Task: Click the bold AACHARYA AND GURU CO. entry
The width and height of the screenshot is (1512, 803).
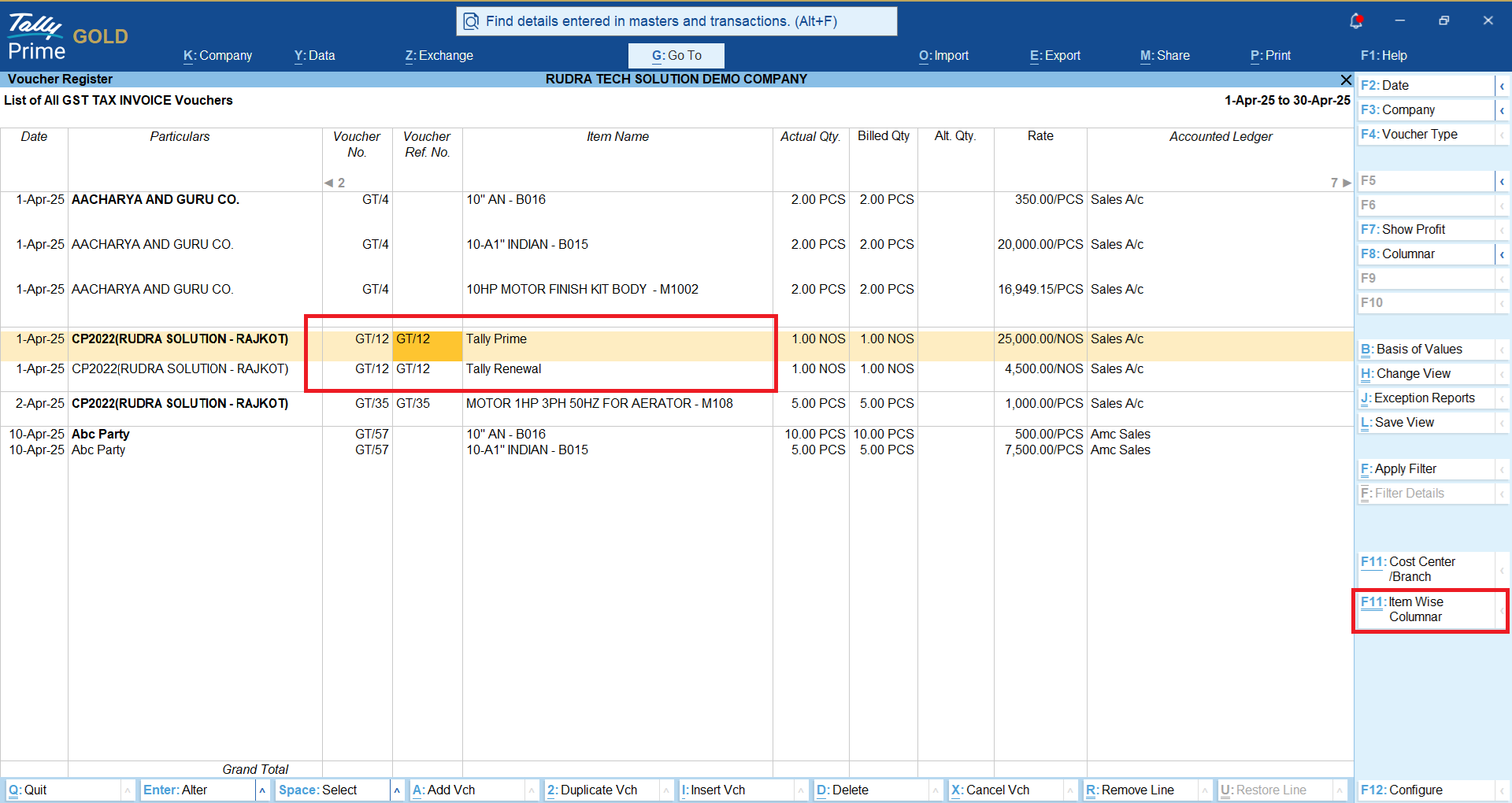Action: pos(155,200)
